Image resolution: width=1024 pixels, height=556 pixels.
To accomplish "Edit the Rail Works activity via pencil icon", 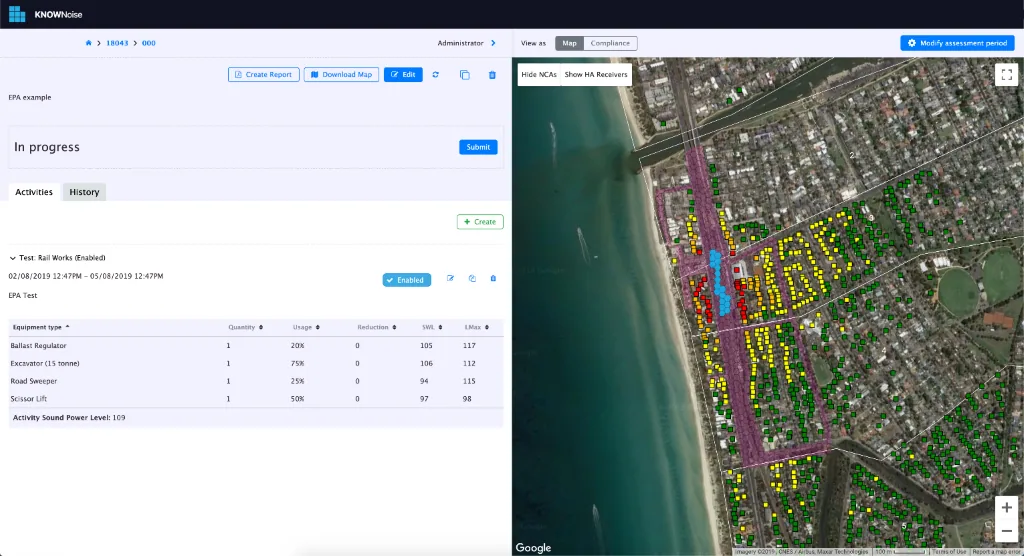I will pos(450,278).
